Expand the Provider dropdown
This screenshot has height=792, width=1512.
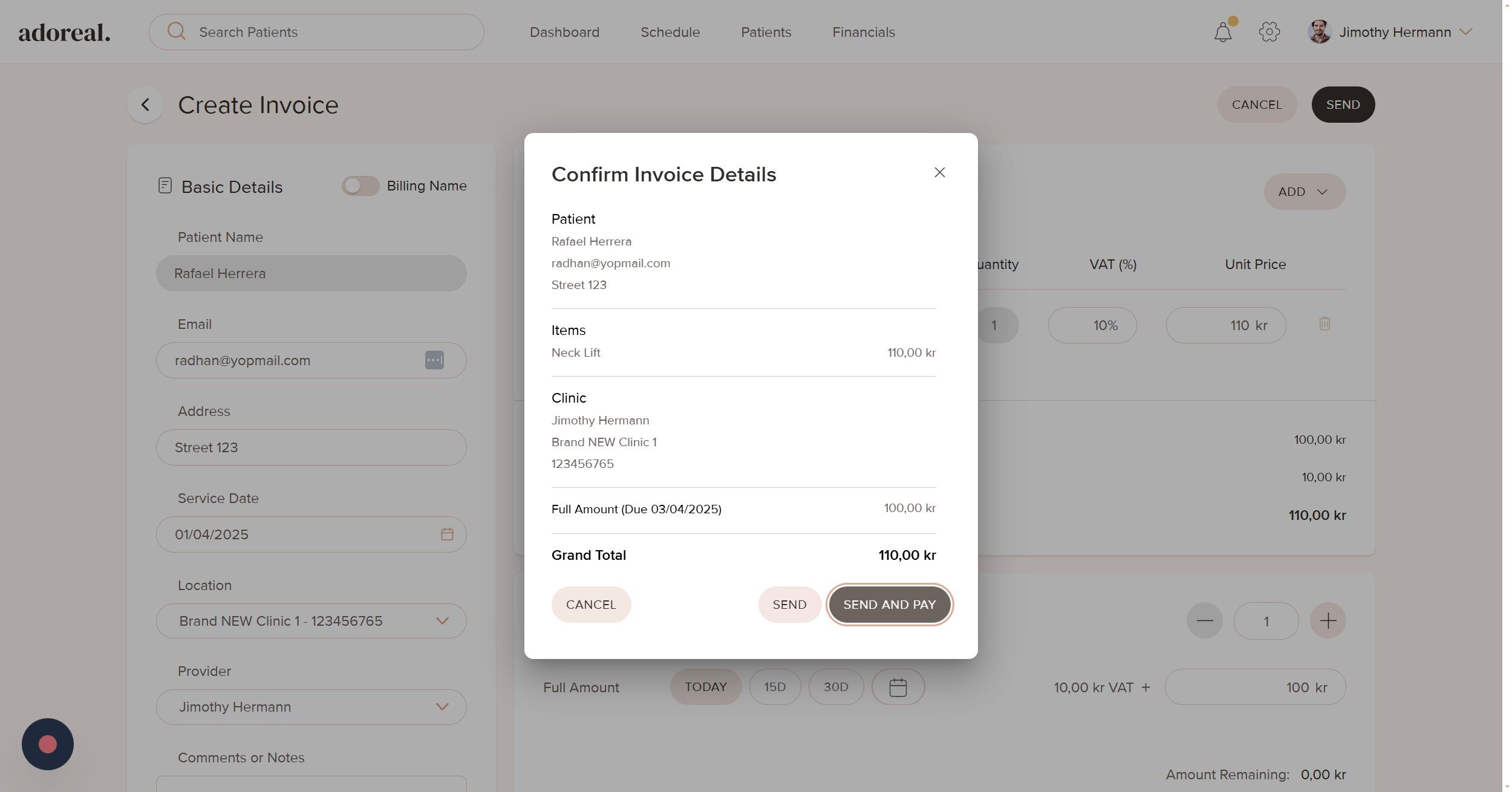[x=442, y=707]
